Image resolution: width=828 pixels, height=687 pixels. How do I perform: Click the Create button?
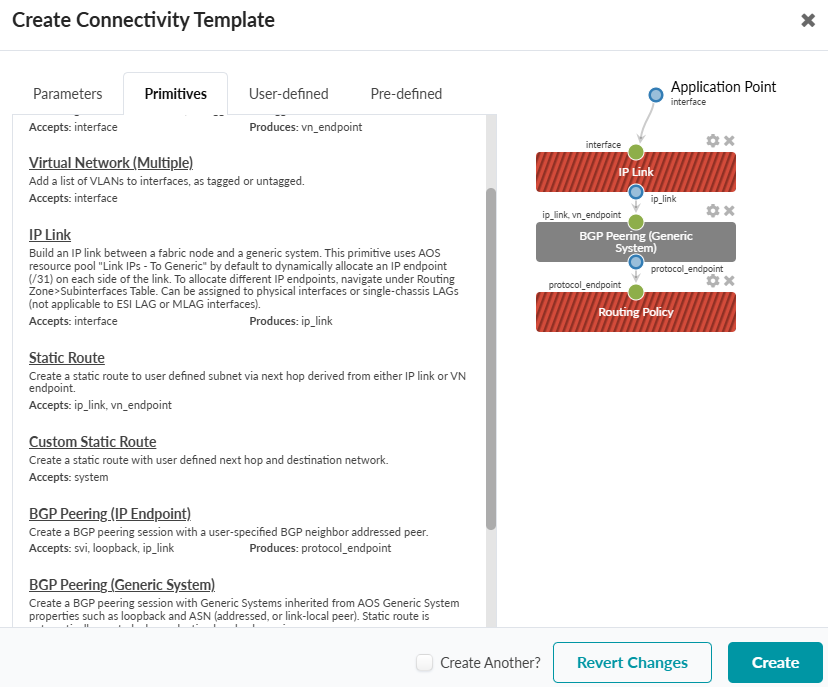[x=775, y=662]
